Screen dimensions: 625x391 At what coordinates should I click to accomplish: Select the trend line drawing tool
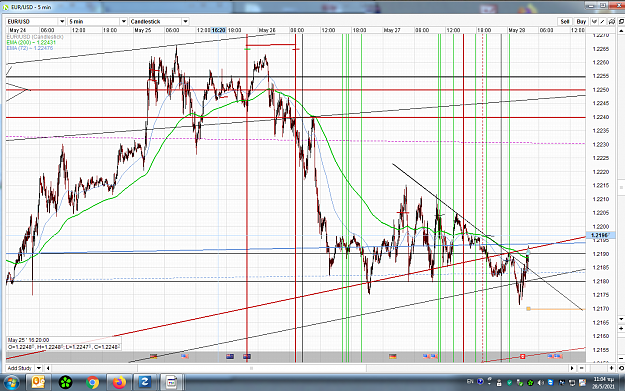tap(603, 22)
